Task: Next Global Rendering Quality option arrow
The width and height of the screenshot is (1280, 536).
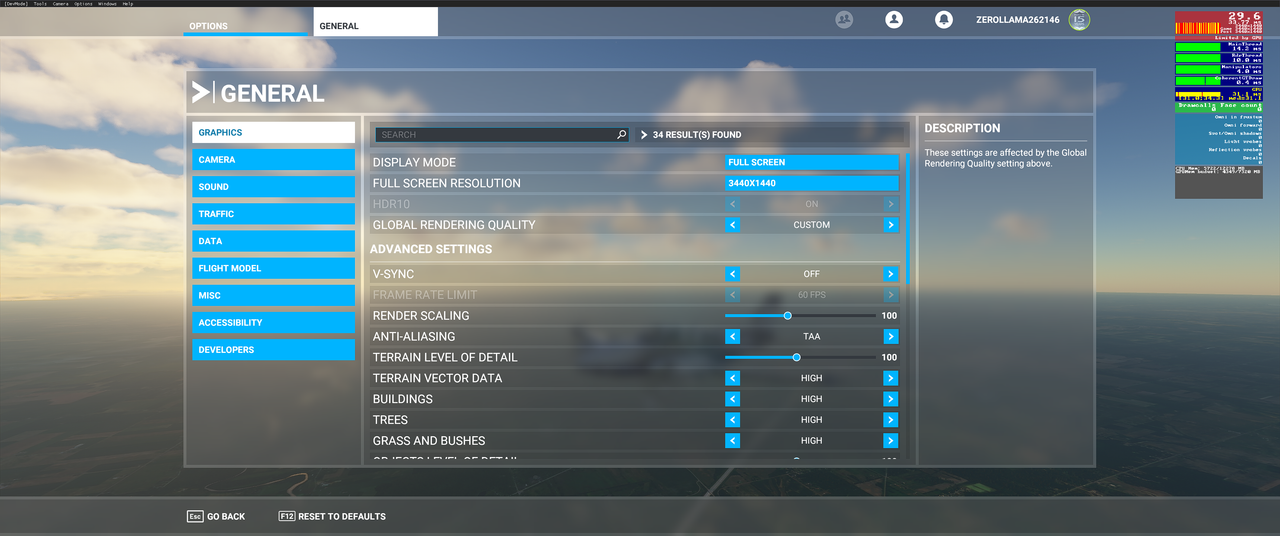Action: point(891,225)
